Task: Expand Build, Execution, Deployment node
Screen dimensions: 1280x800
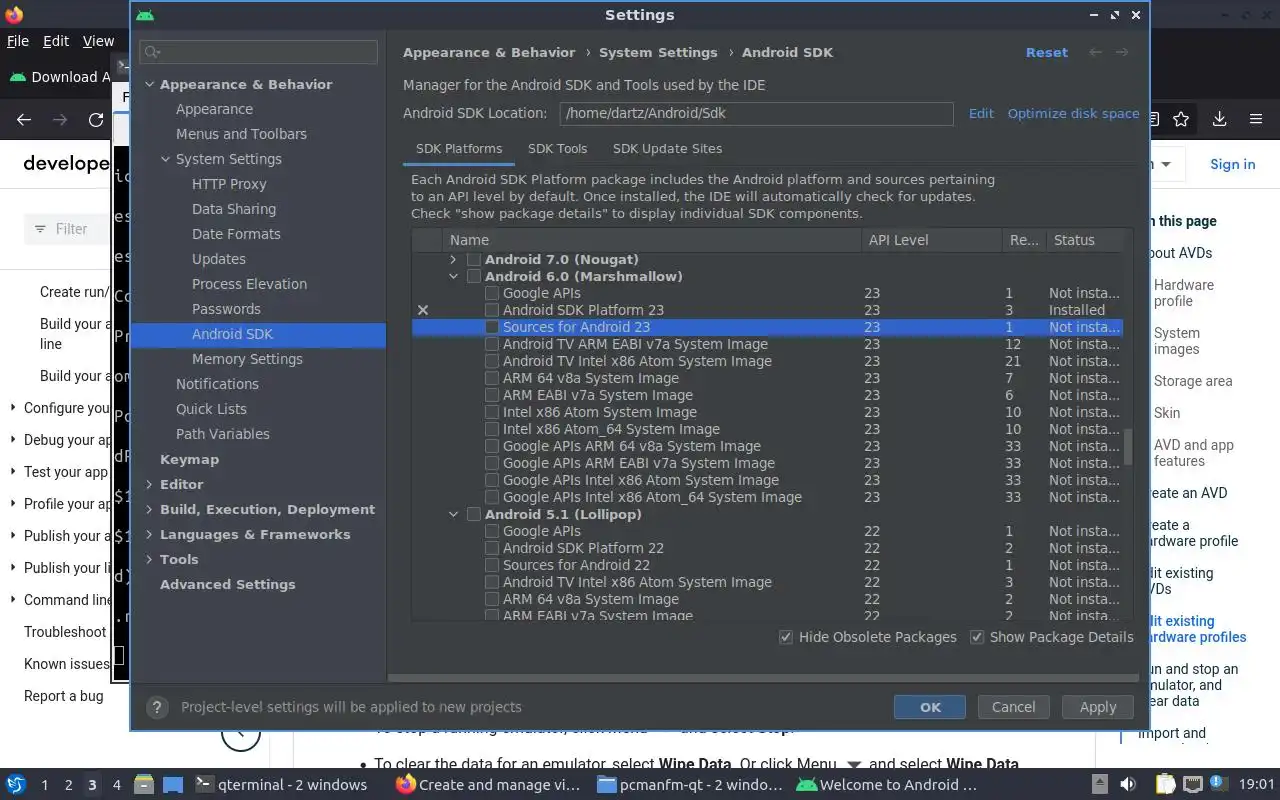Action: click(149, 509)
